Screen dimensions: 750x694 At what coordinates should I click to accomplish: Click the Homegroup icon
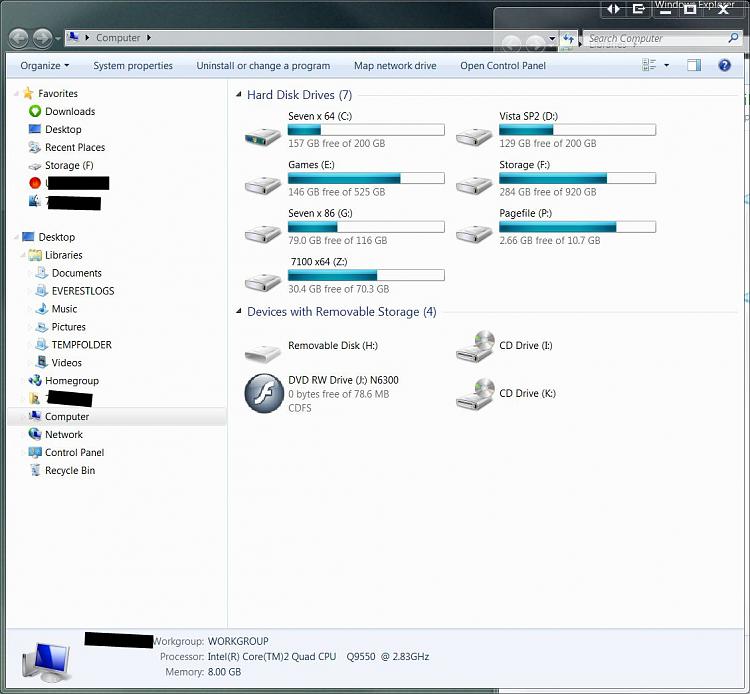pyautogui.click(x=35, y=380)
